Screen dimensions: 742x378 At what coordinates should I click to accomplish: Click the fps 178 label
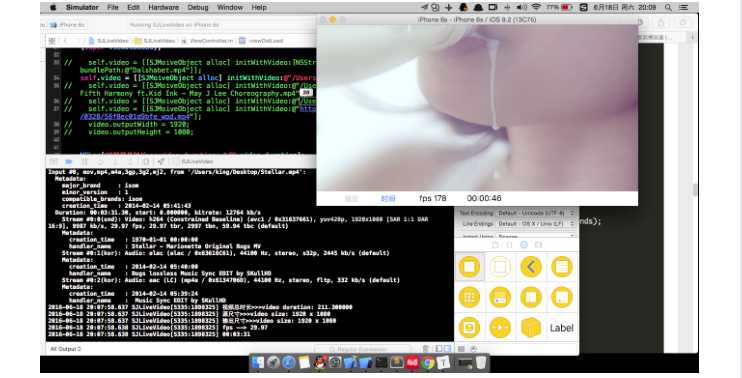tap(433, 198)
